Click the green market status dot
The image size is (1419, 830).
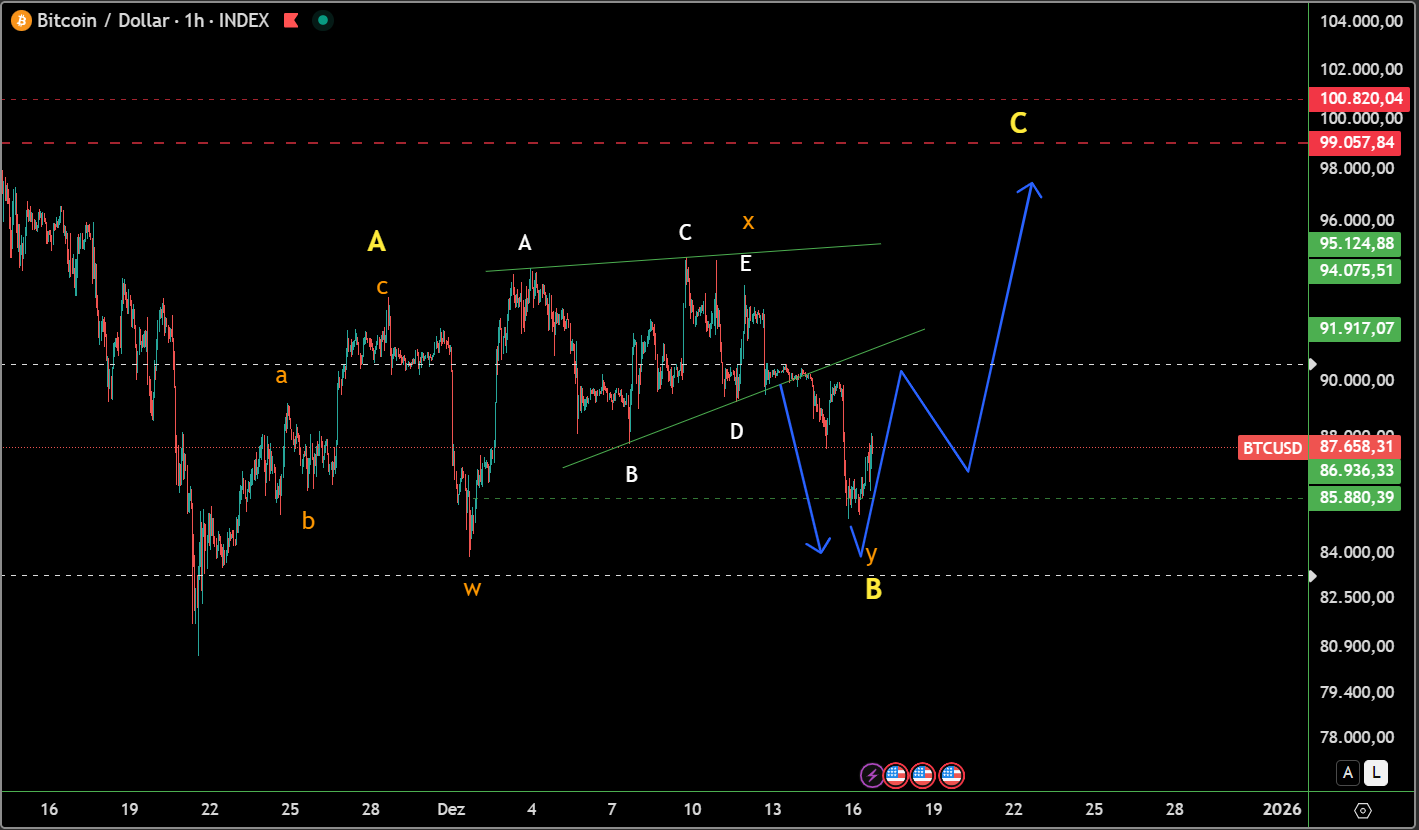coord(322,20)
